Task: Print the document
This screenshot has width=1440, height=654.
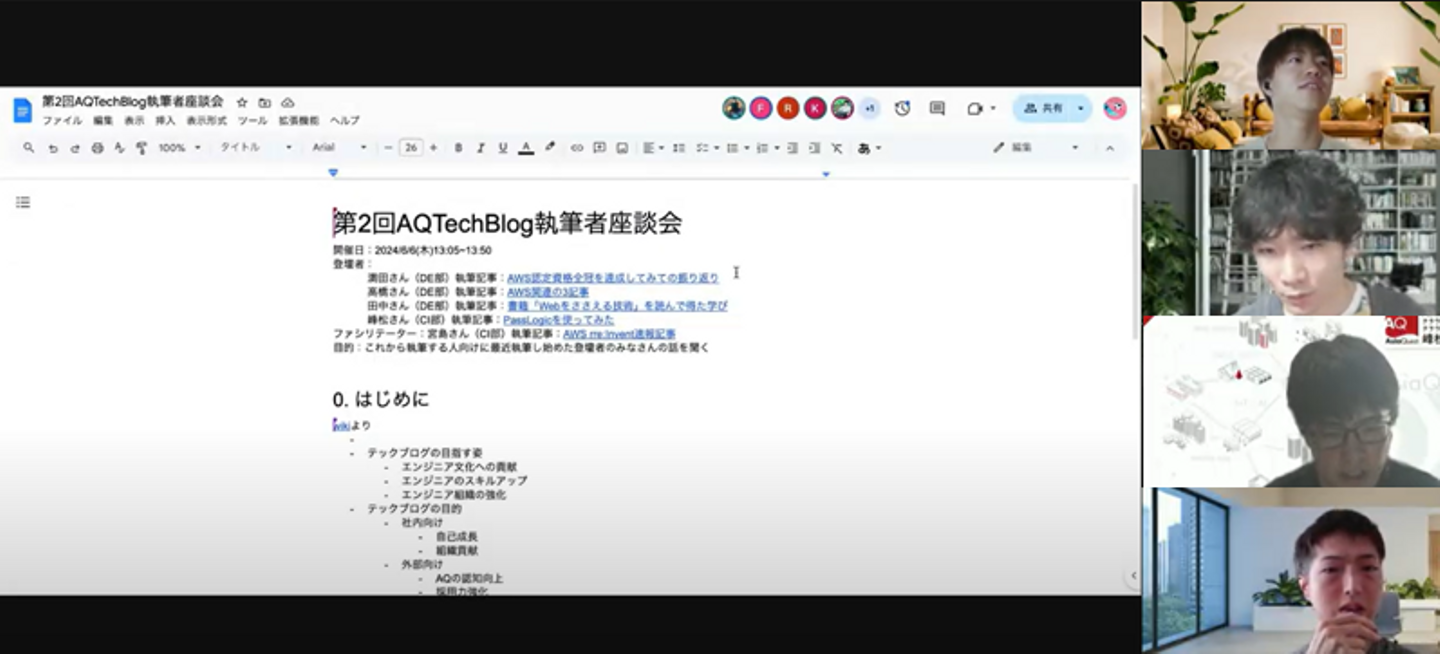Action: point(97,148)
